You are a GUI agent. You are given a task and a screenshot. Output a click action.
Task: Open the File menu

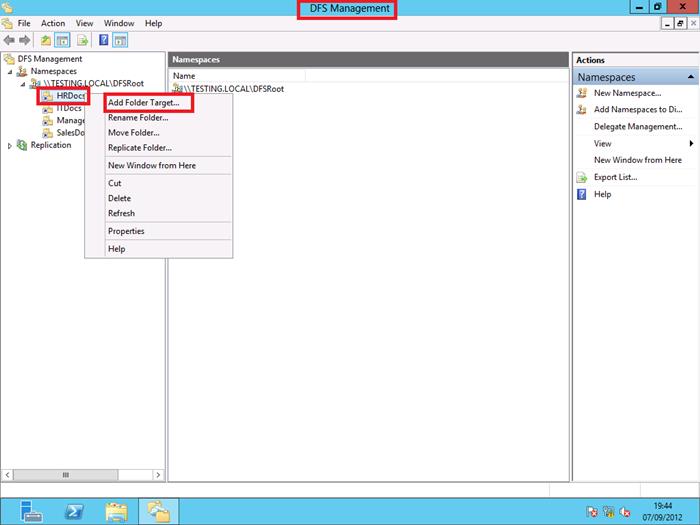point(24,23)
